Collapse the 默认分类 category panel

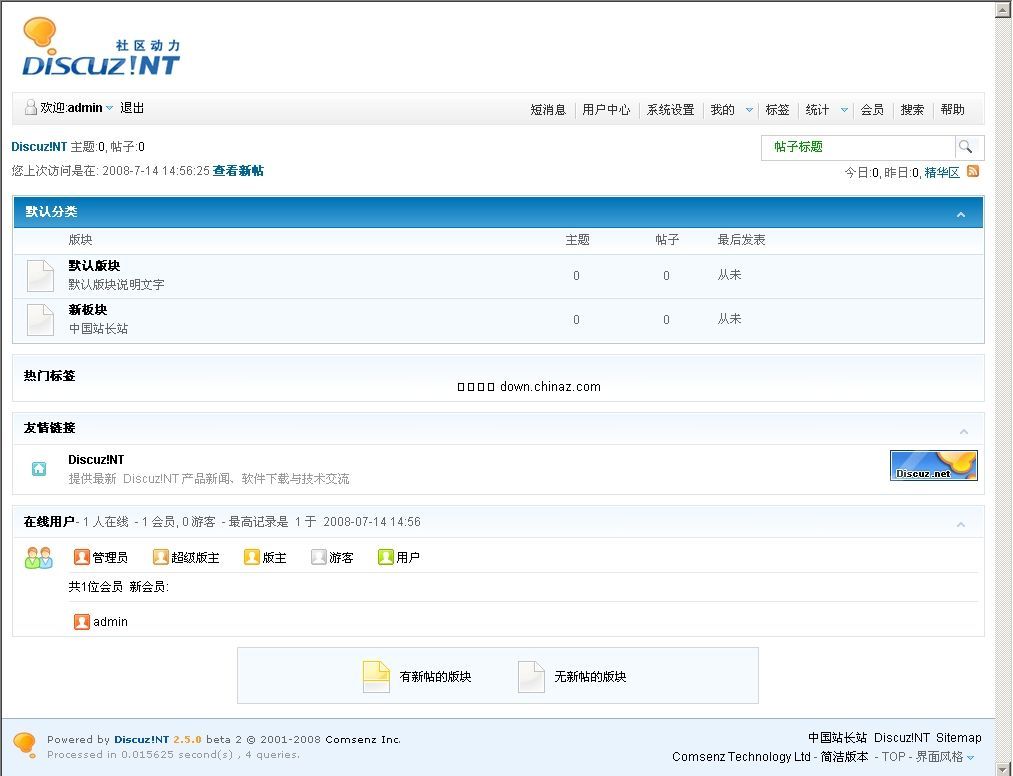tap(961, 212)
